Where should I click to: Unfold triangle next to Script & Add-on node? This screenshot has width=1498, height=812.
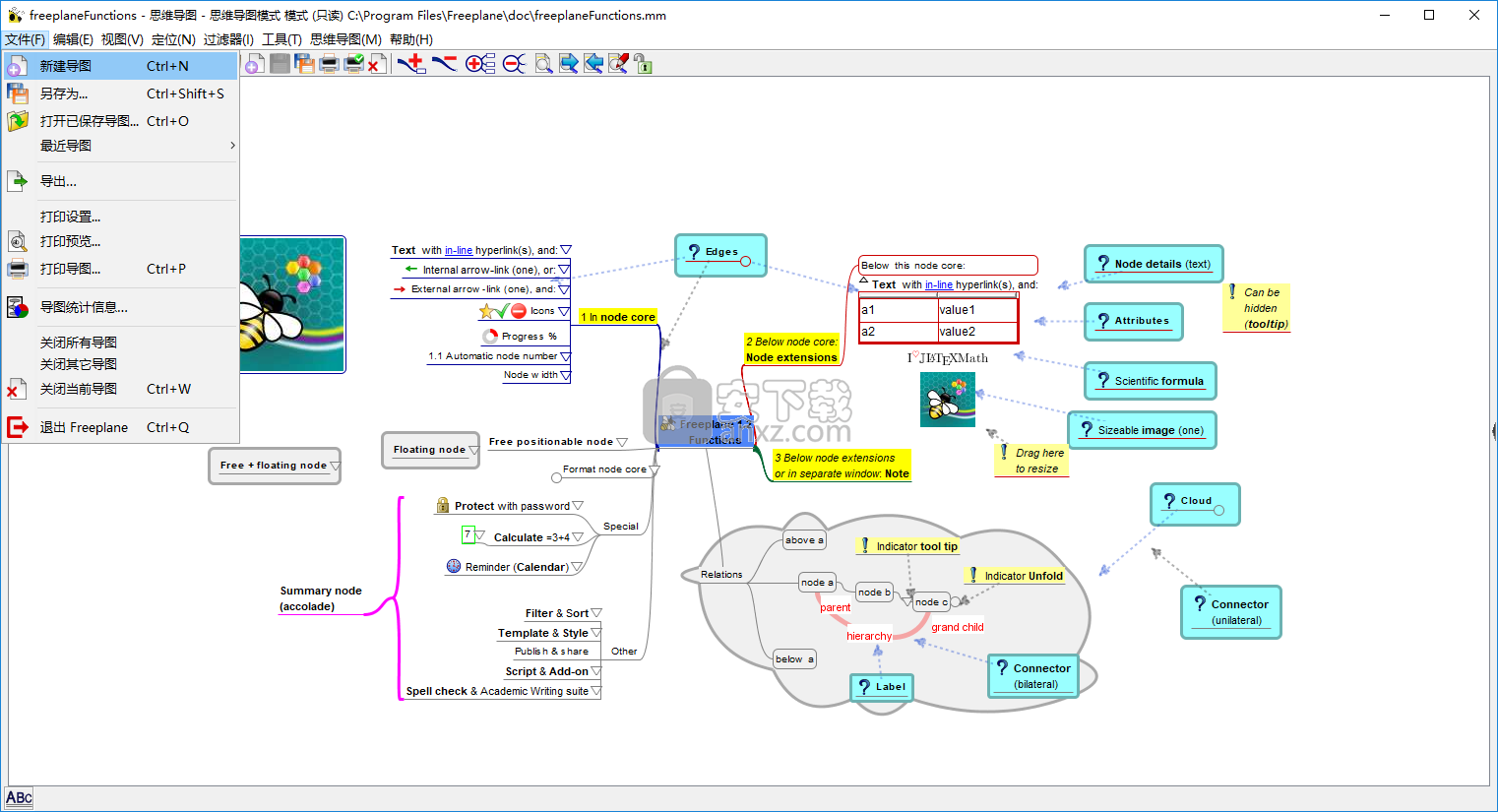coord(595,671)
